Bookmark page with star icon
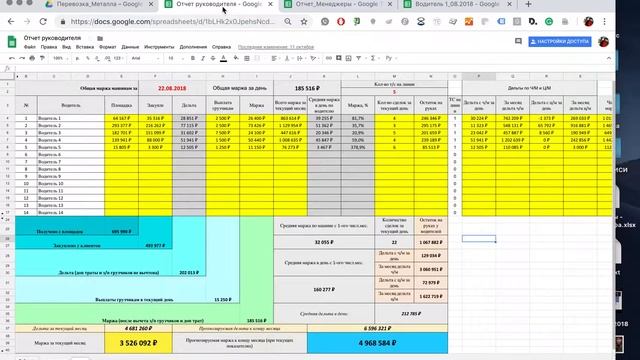Viewport: 640px width, 360px height. coord(304,22)
